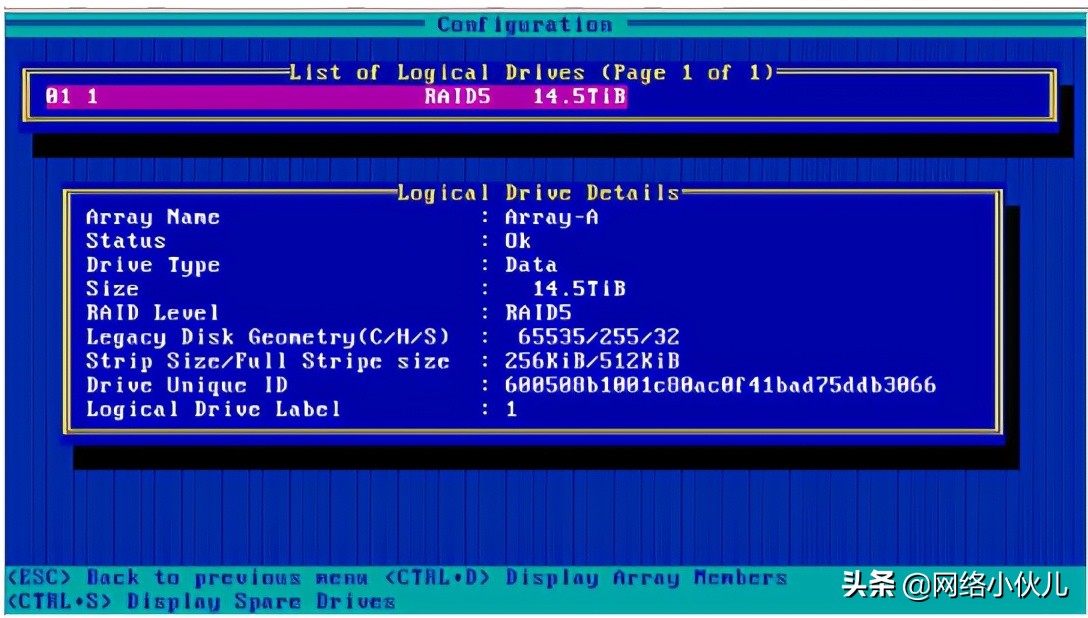The image size is (1088, 618).
Task: Click the 256KiB/512KiB value
Action: click(x=592, y=361)
